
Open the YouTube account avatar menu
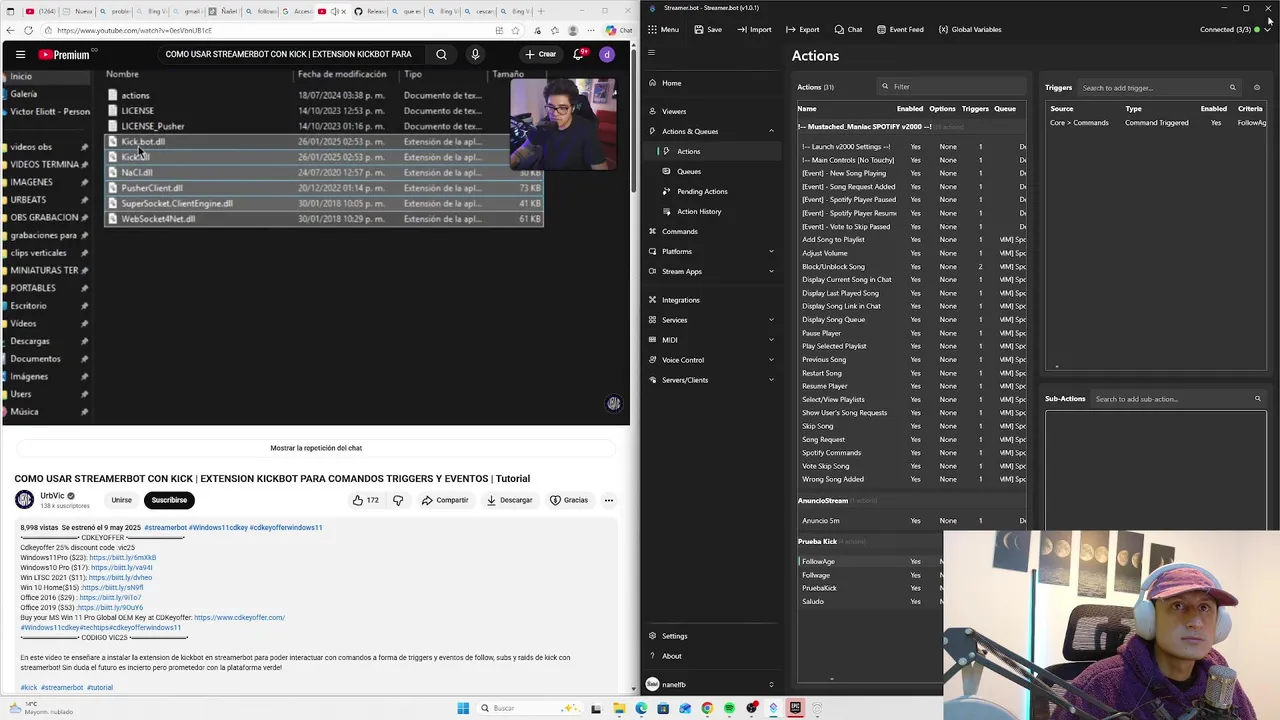[607, 55]
